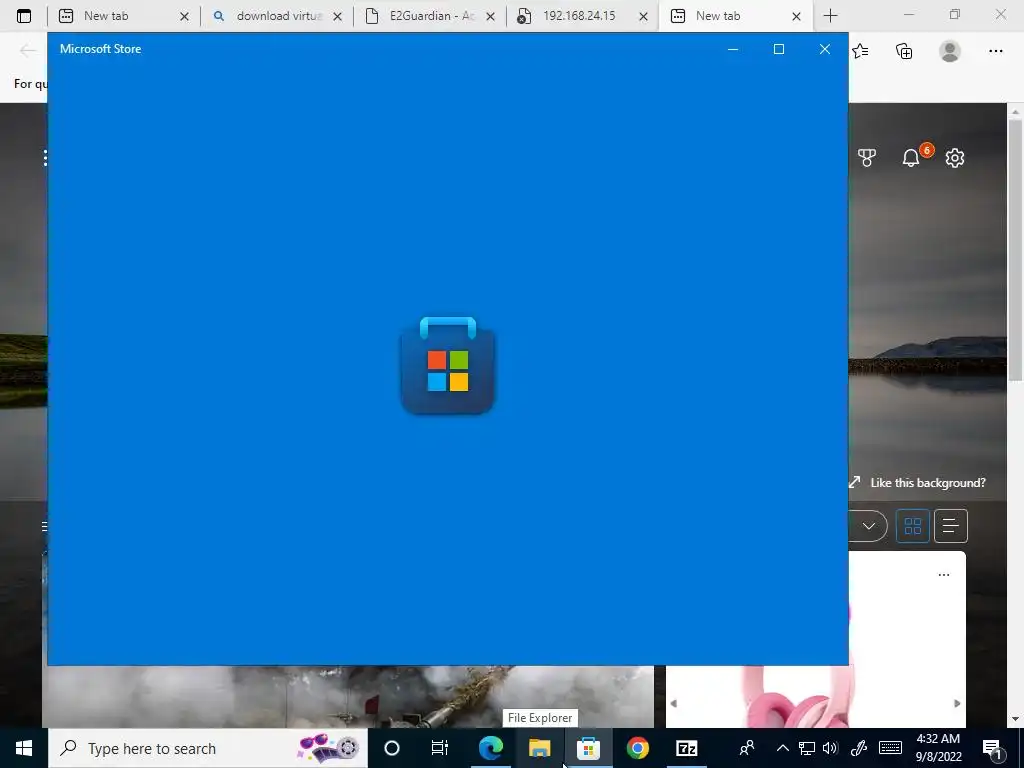Go back with Edge back arrow
This screenshot has width=1024, height=768.
pos(27,51)
